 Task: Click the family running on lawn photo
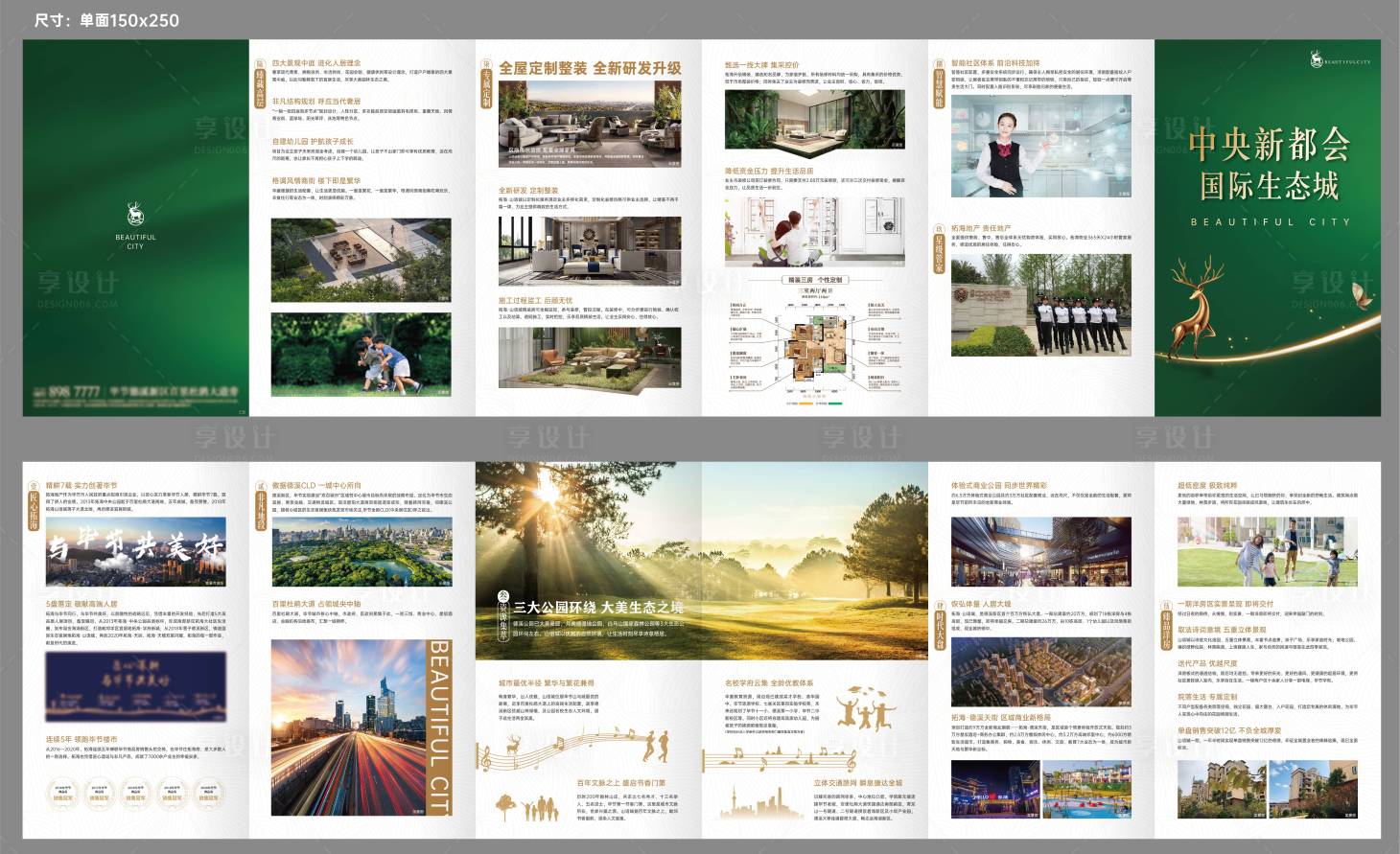(x=1268, y=552)
